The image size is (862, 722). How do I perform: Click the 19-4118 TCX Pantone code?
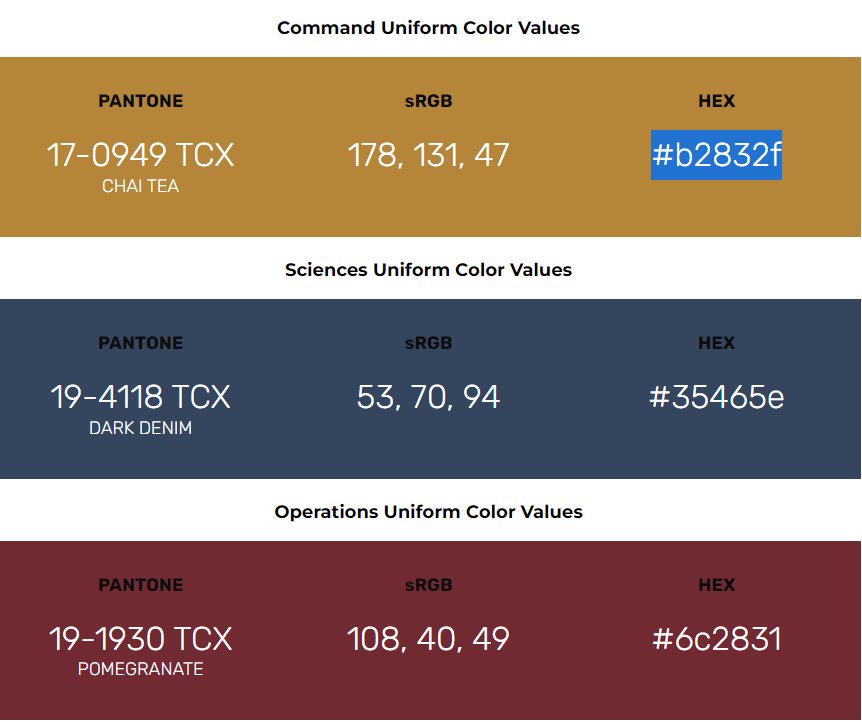click(141, 397)
